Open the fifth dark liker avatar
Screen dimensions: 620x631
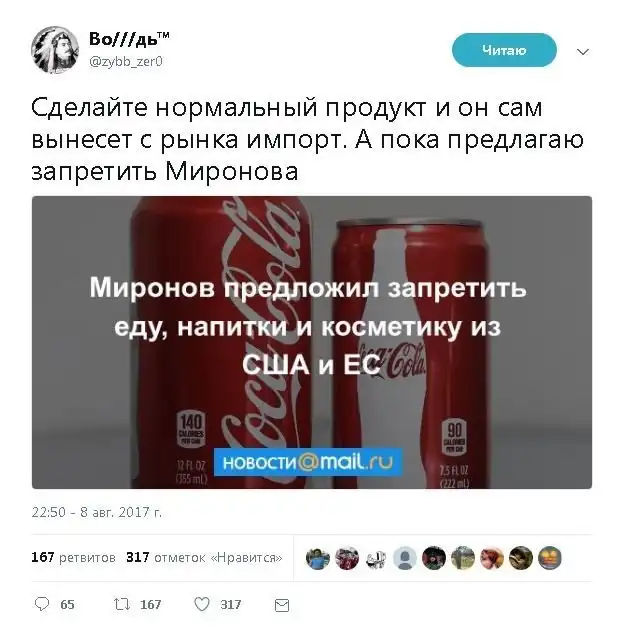point(434,558)
